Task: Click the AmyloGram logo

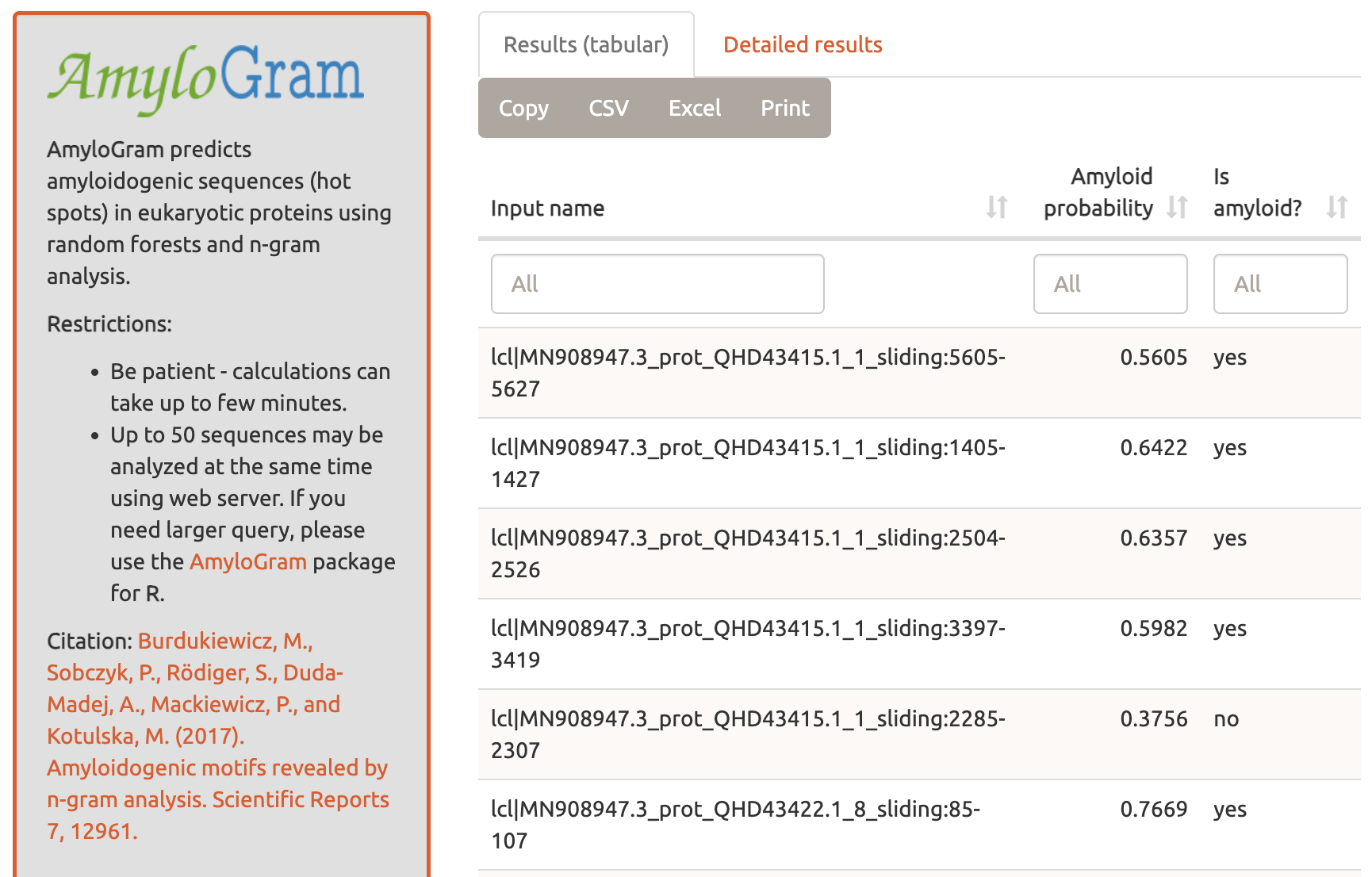Action: [x=205, y=79]
